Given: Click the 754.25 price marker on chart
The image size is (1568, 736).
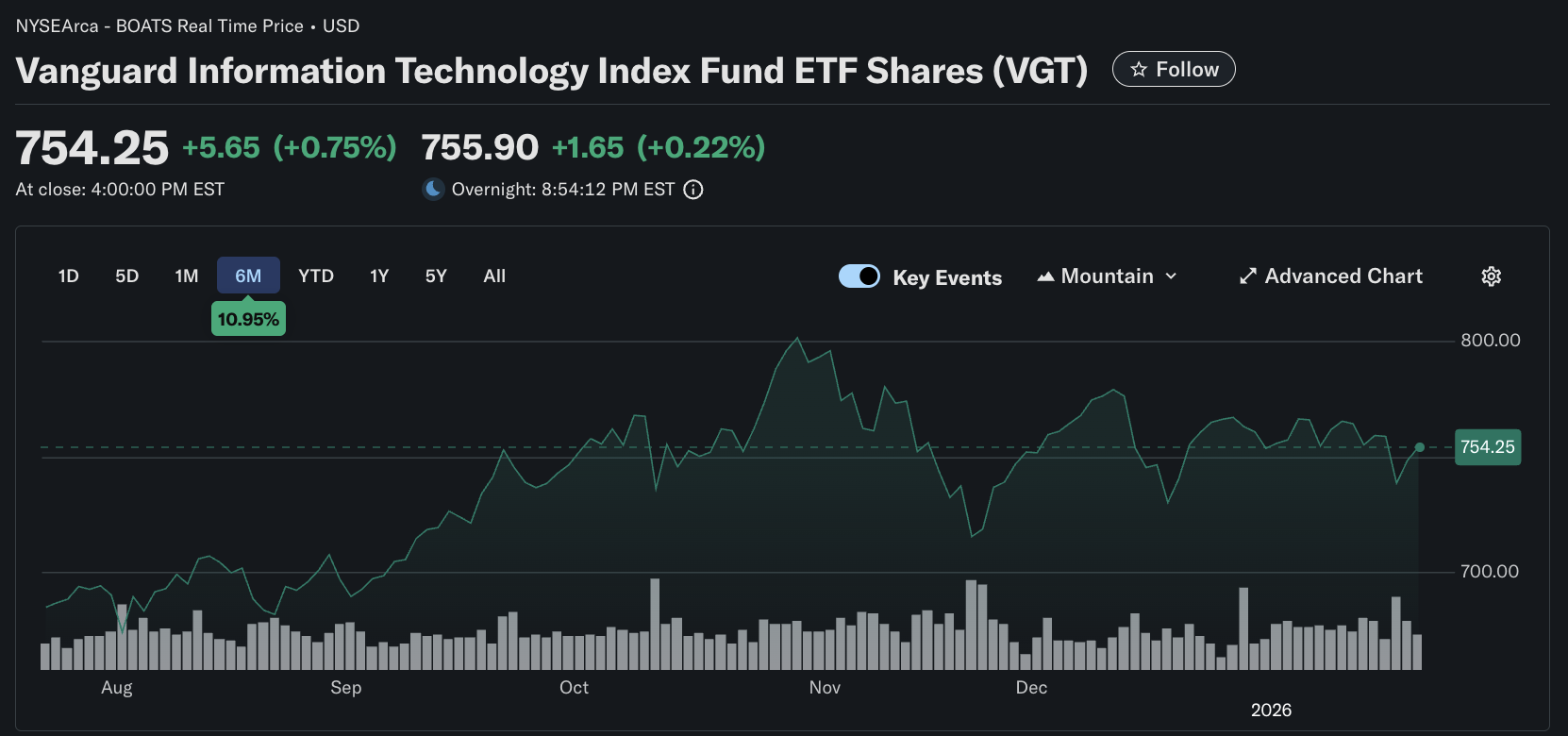Looking at the screenshot, I should [1488, 446].
